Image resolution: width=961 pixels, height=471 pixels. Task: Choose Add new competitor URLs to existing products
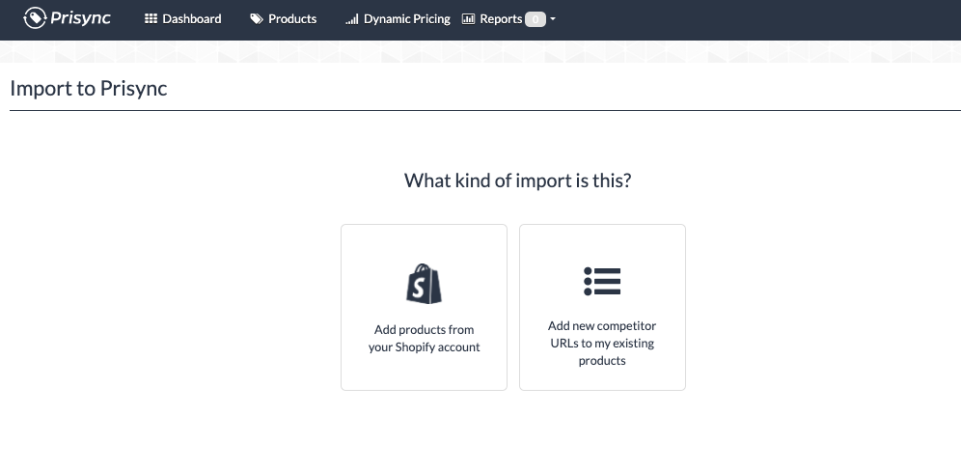coord(602,307)
